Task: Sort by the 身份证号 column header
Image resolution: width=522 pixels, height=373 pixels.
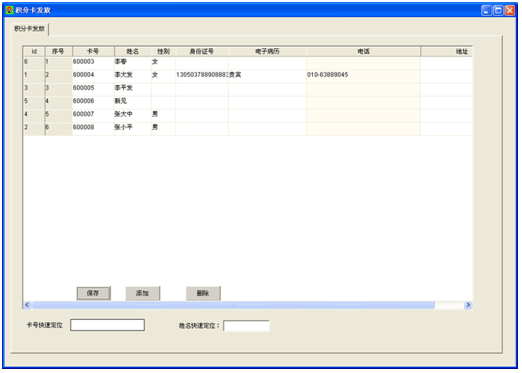Action: point(202,51)
